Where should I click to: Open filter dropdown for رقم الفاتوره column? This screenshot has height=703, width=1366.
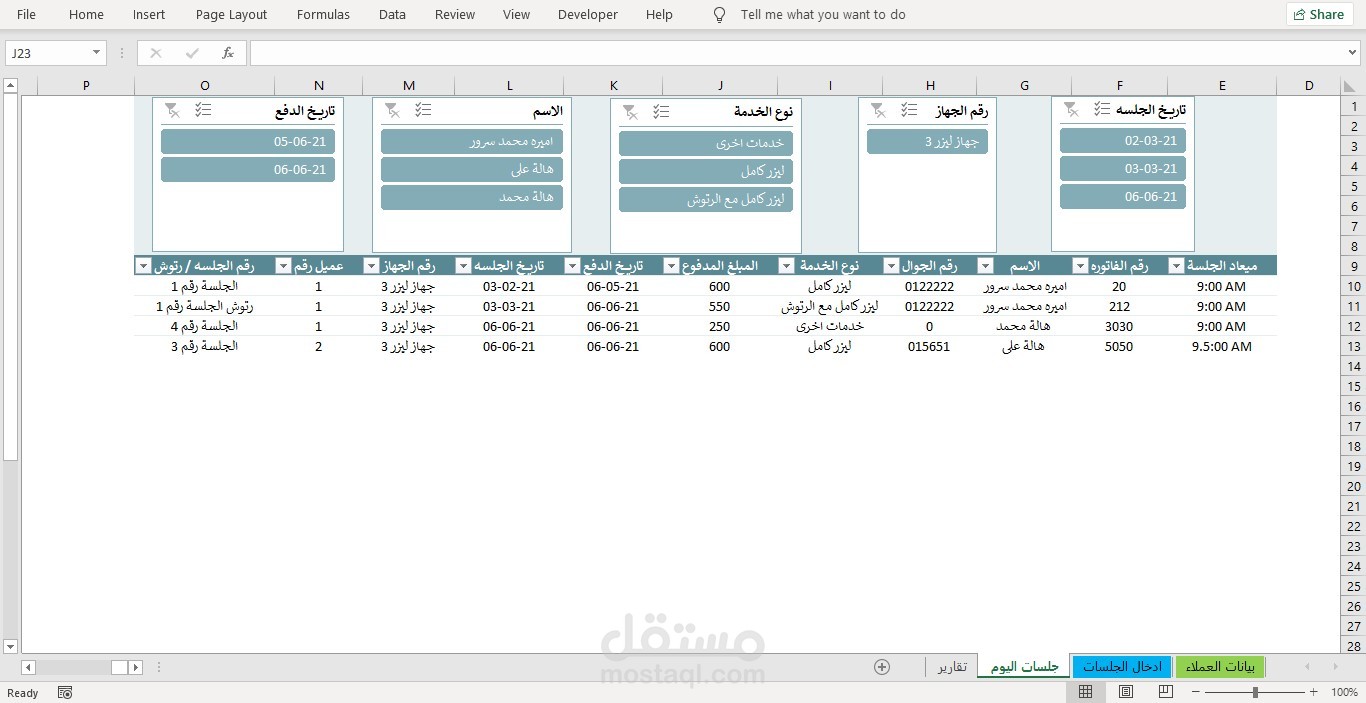[x=1080, y=266]
